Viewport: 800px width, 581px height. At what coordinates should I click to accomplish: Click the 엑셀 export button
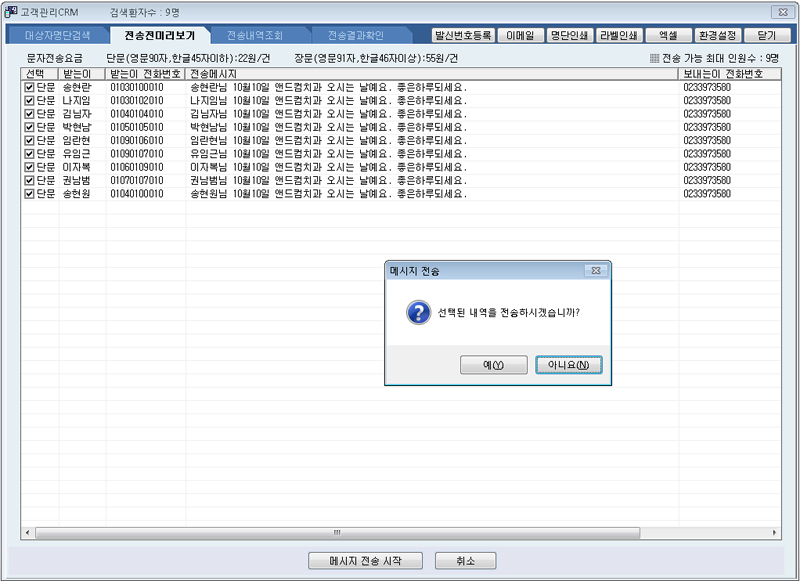pyautogui.click(x=668, y=35)
